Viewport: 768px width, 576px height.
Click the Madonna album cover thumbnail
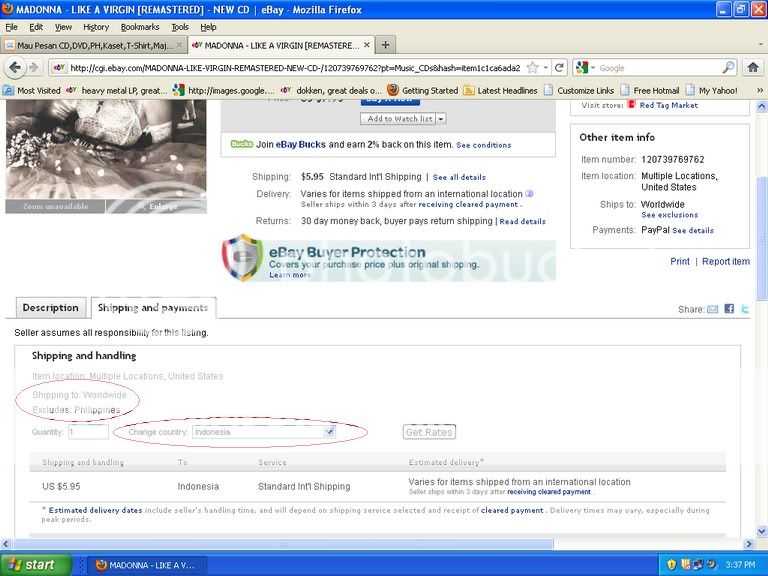(106, 149)
